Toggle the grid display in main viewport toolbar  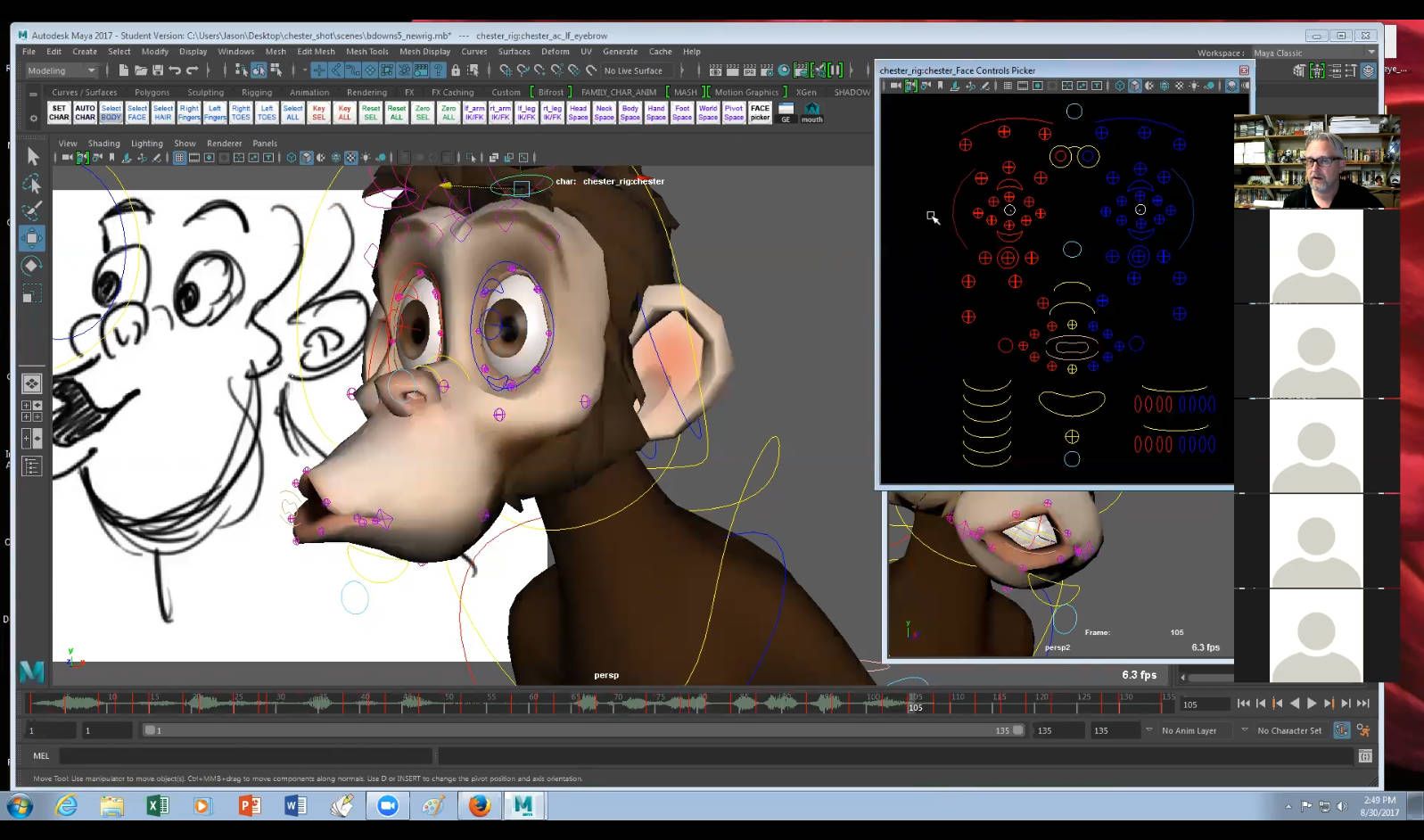click(x=179, y=158)
